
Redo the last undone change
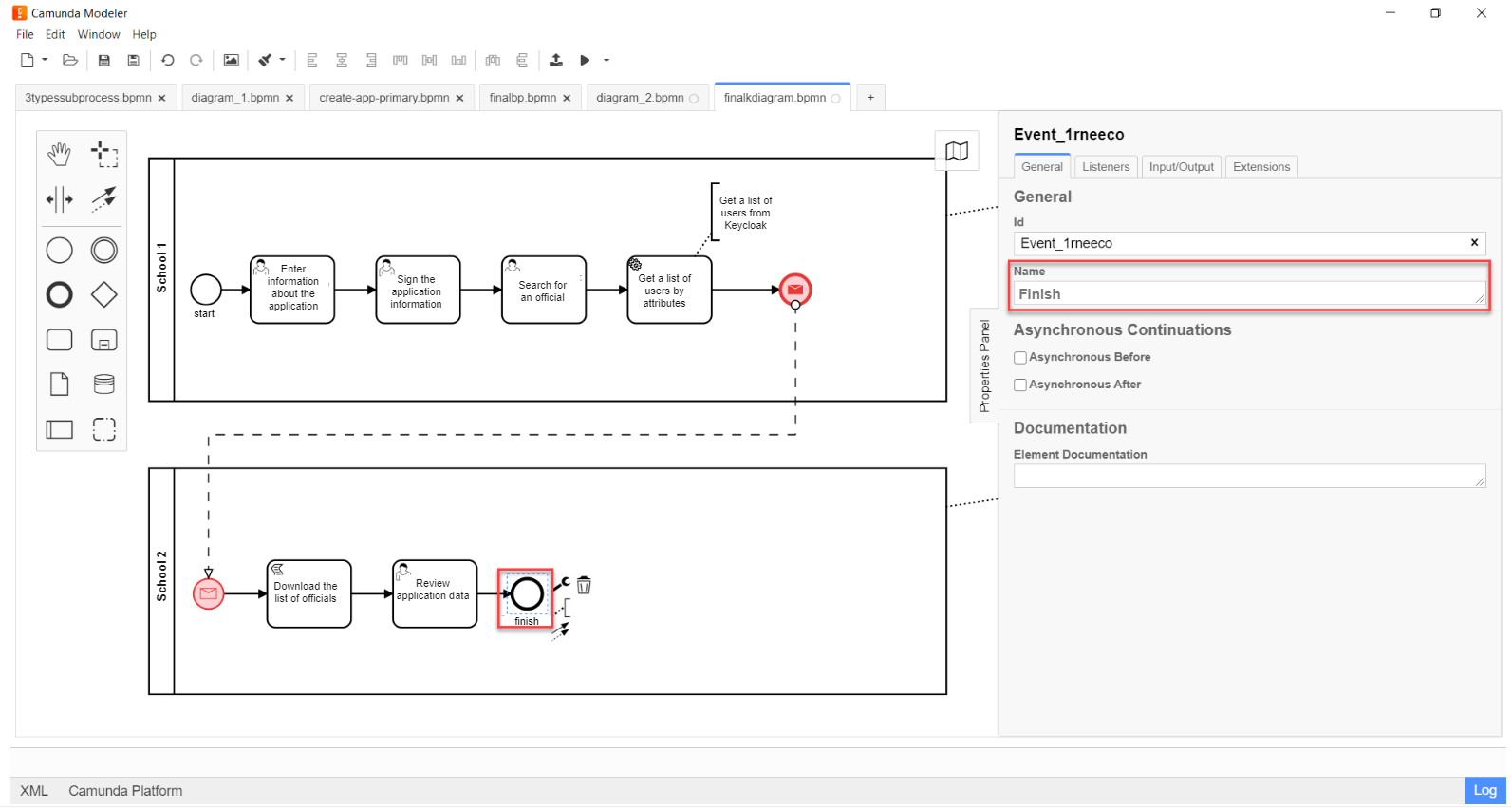pyautogui.click(x=196, y=60)
